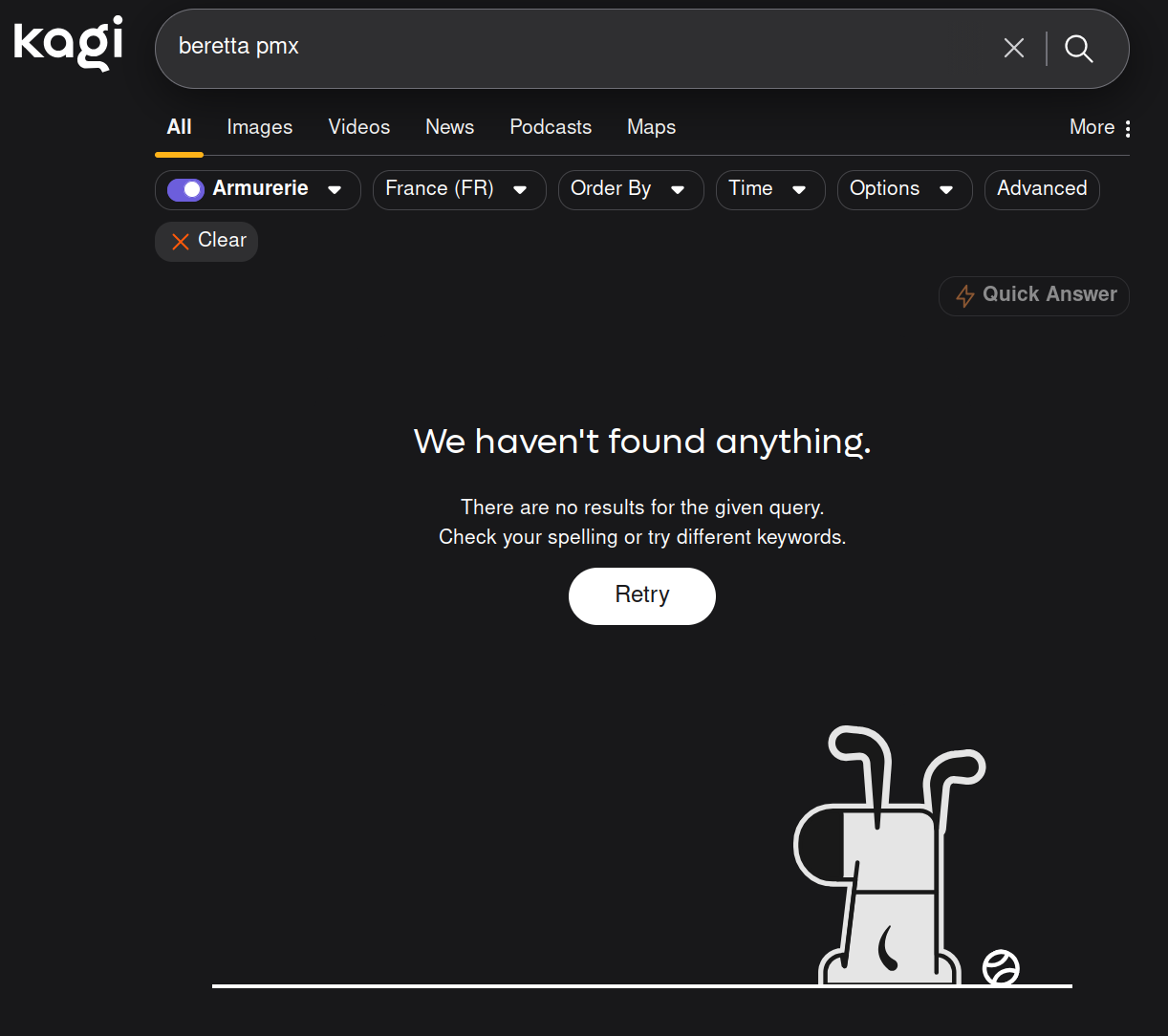Screen dimensions: 1168x1036
Task: Switch to the Images tab
Action: 260,127
